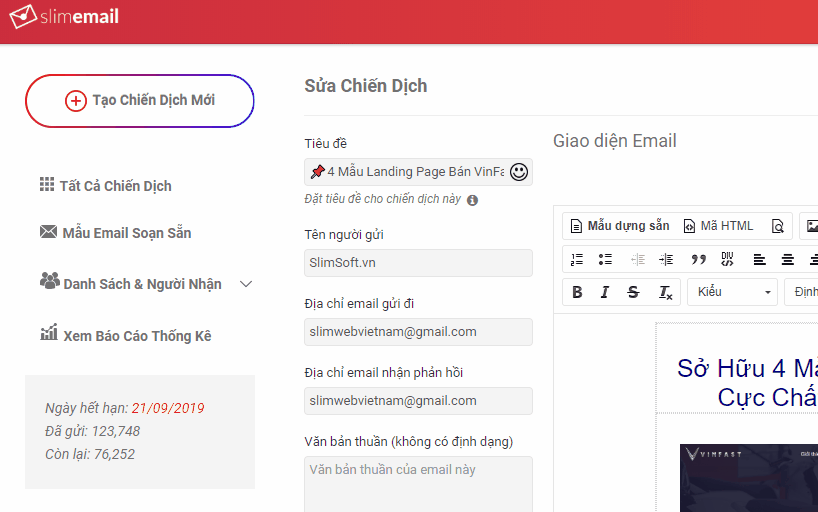818x512 pixels.
Task: Click the Tên người gửi input field
Action: pyautogui.click(x=418, y=263)
